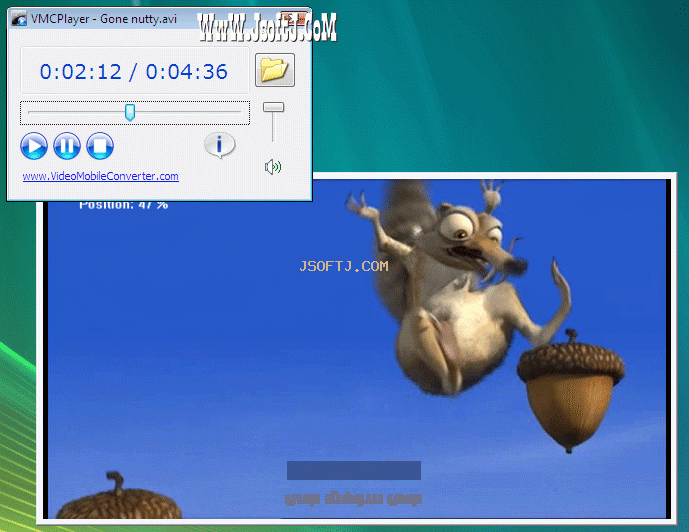Viewport: 689px width, 532px height.
Task: Click the video frame showing the squirrel
Action: 357,349
